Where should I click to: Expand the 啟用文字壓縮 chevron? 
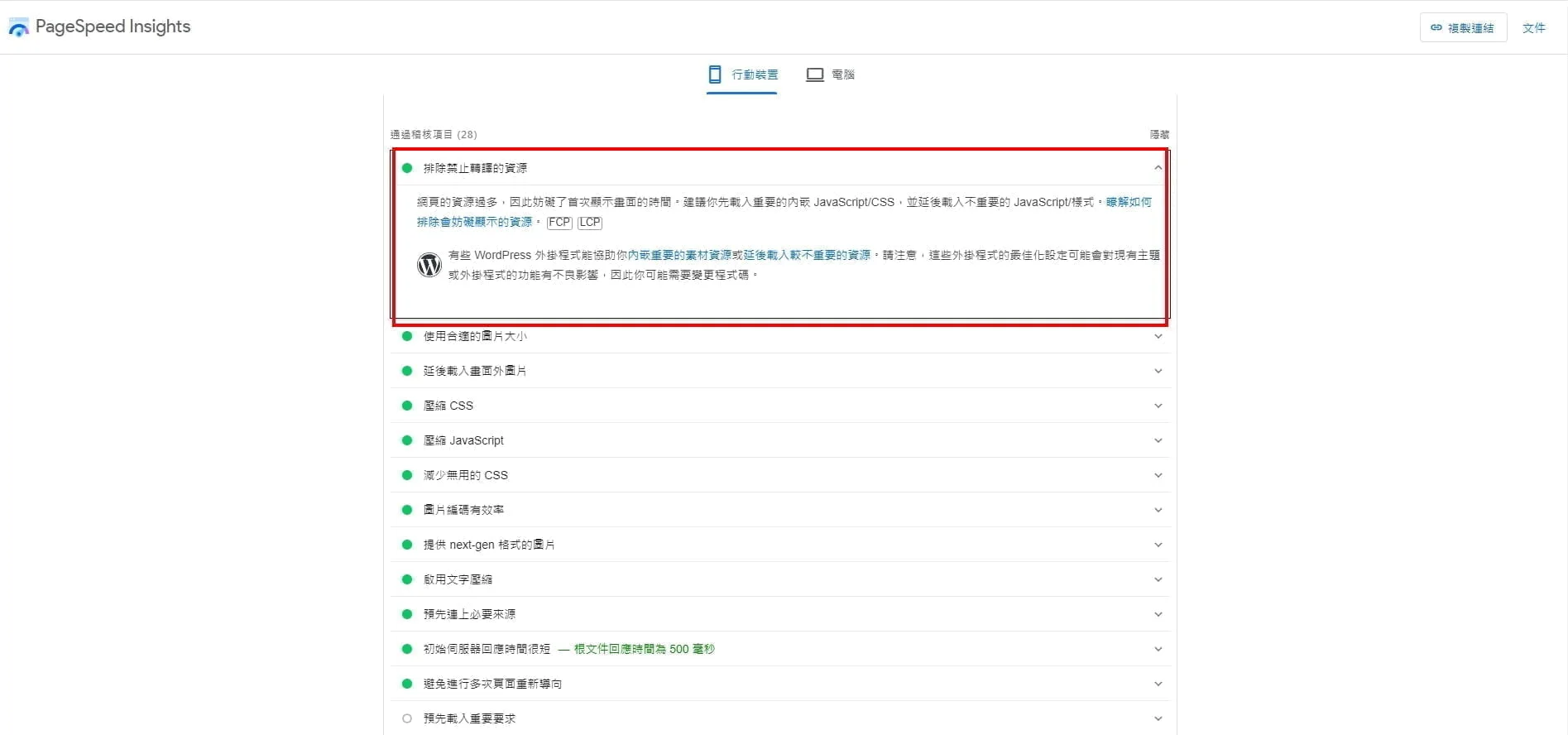pos(1158,579)
